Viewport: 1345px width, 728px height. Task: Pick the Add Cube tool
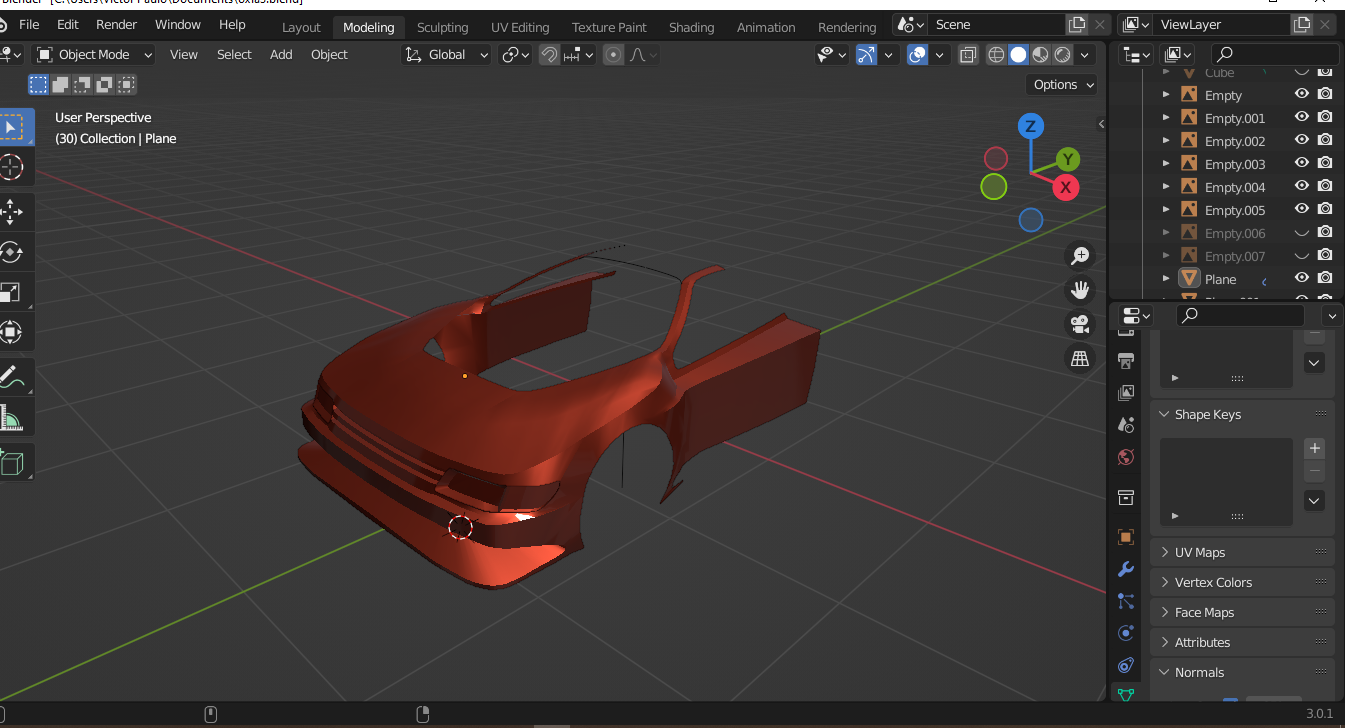13,462
